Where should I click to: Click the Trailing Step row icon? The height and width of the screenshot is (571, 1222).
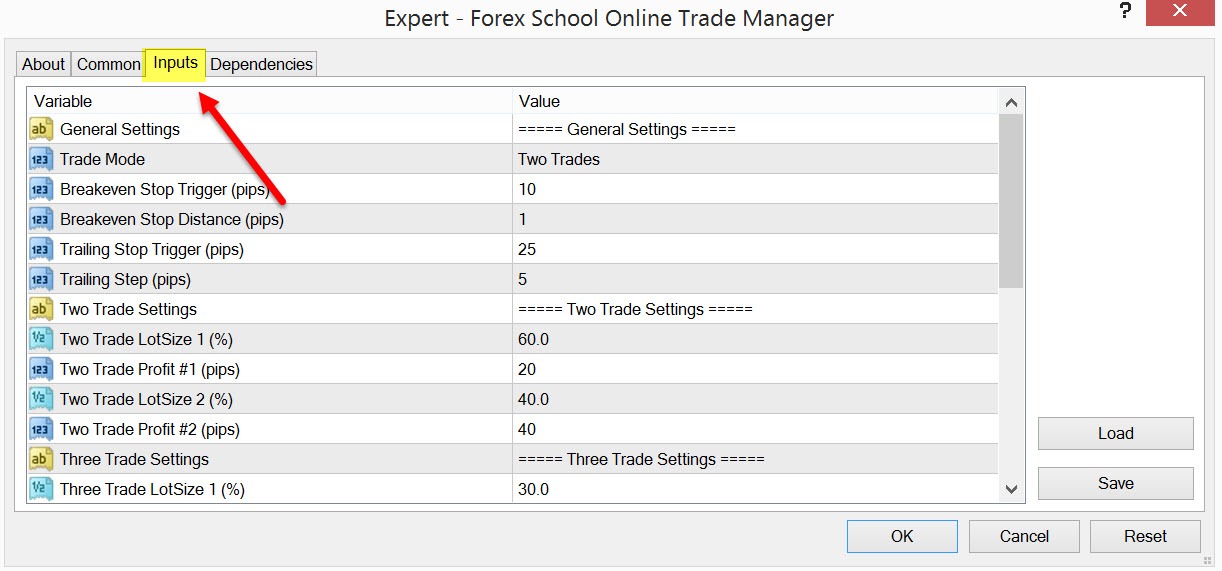[41, 279]
